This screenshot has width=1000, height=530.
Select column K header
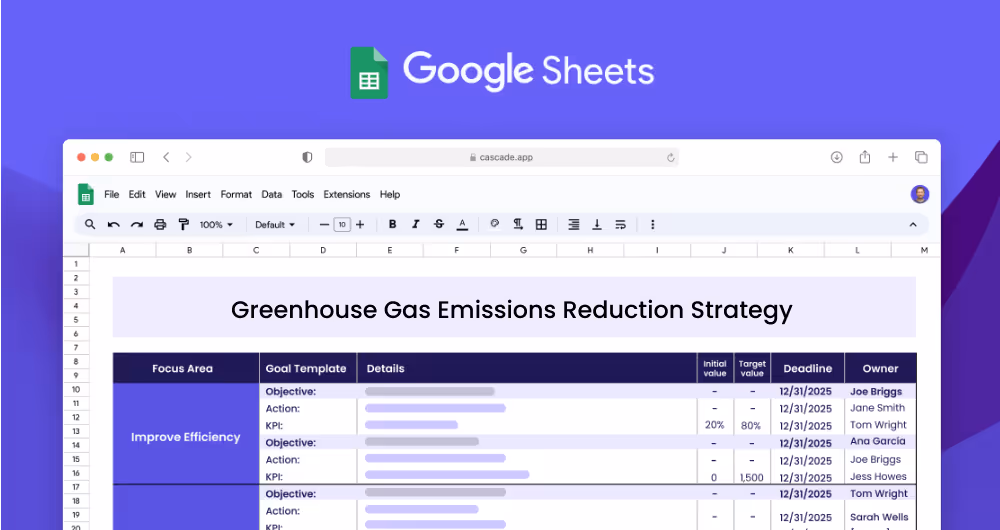[791, 251]
